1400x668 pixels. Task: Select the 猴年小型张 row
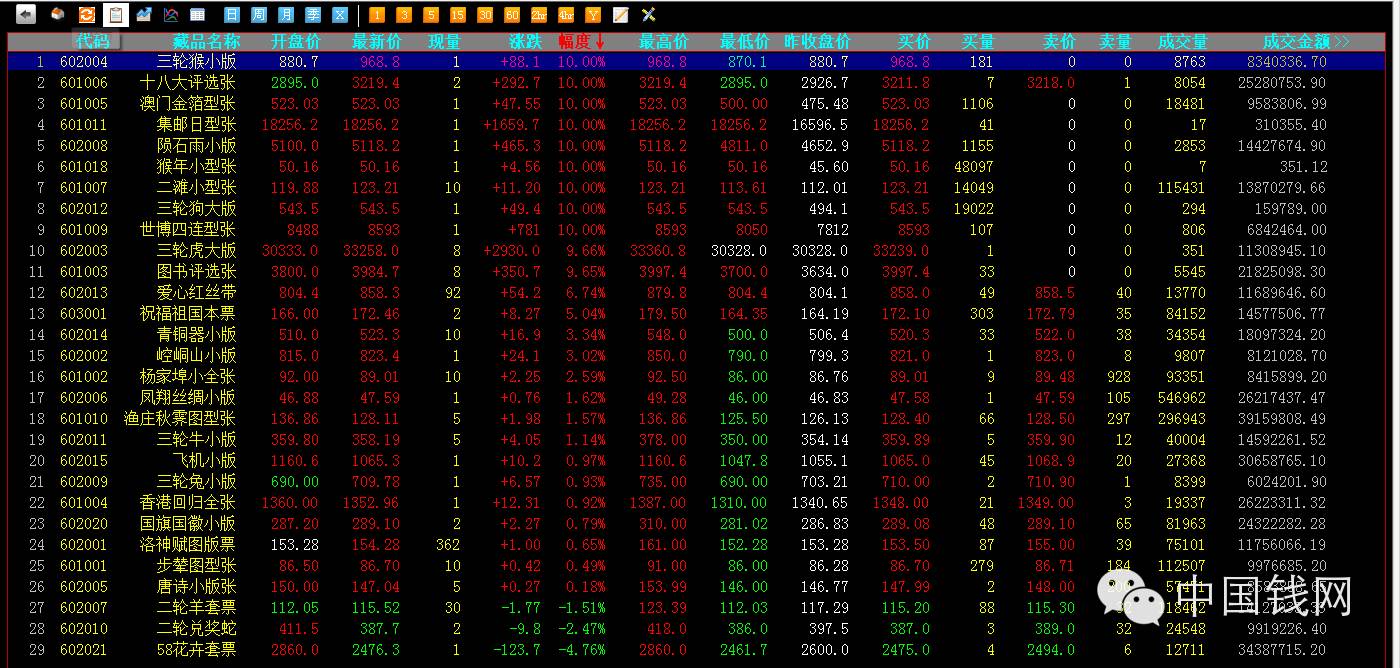pos(697,166)
